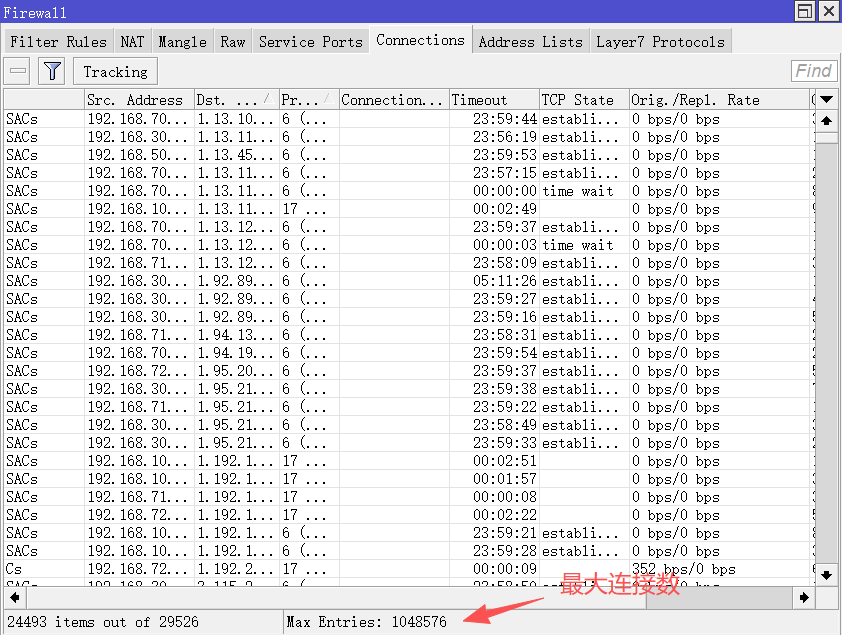Click the horizontal scrollbar left arrow
The image size is (842, 635).
tap(12, 597)
